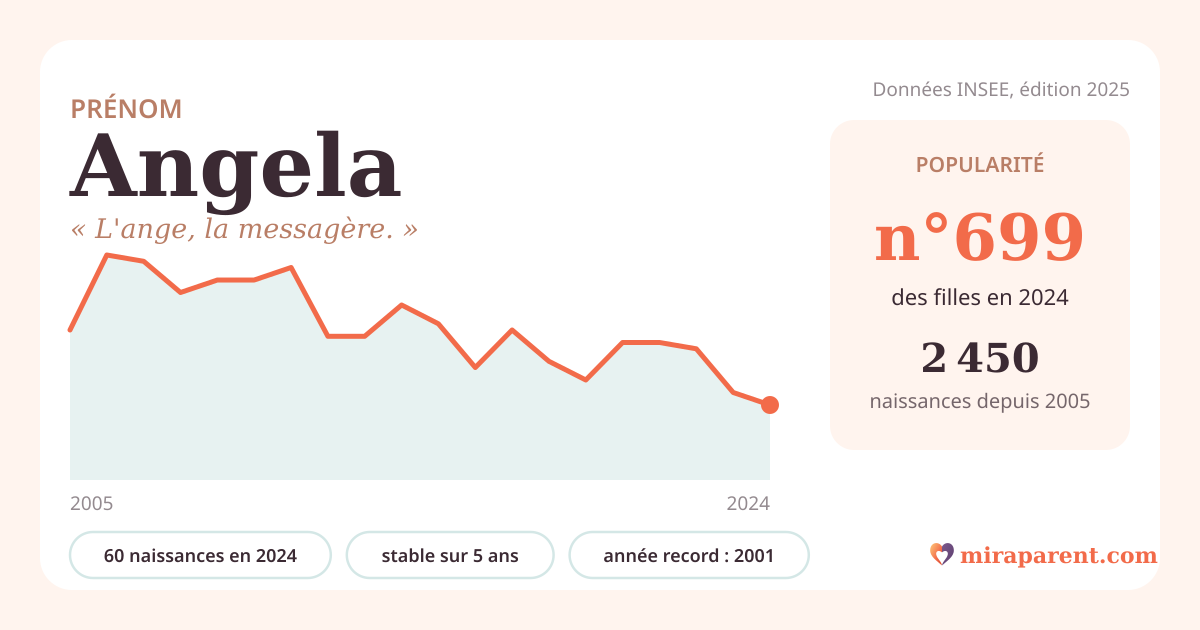Click the starting point of the chart line

click(70, 330)
